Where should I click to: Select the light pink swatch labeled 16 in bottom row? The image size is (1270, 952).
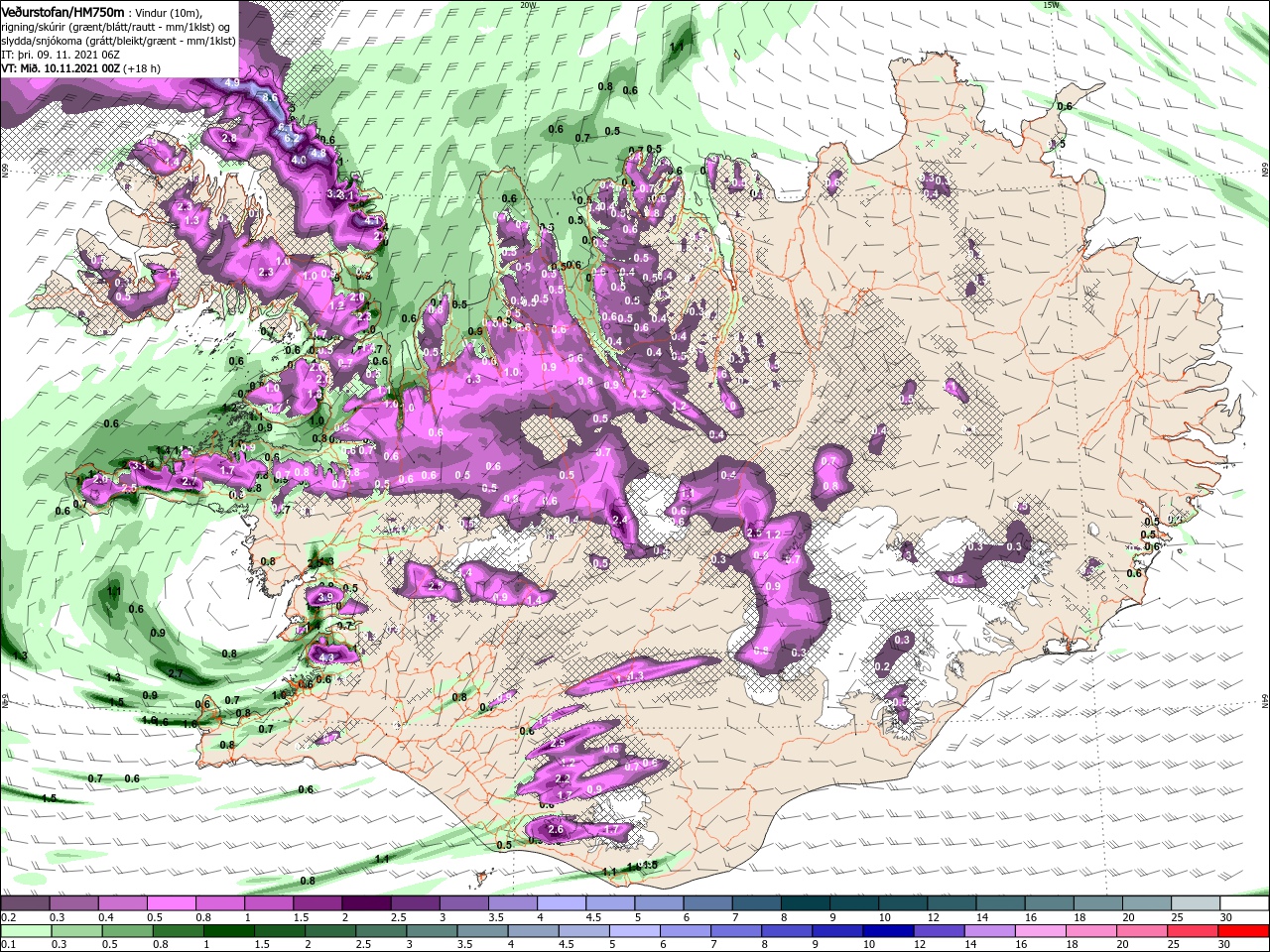[x=1041, y=931]
